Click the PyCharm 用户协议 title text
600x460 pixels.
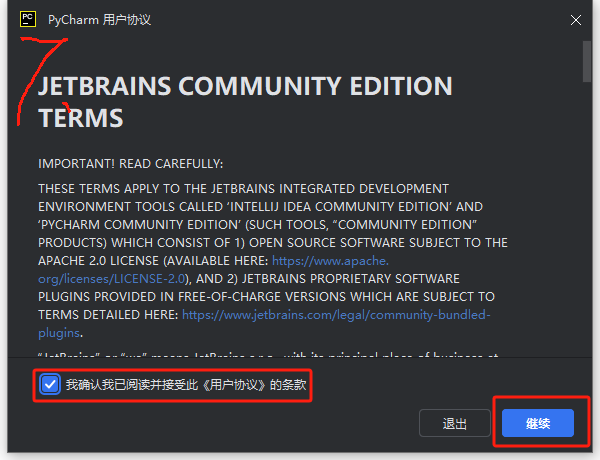click(99, 20)
